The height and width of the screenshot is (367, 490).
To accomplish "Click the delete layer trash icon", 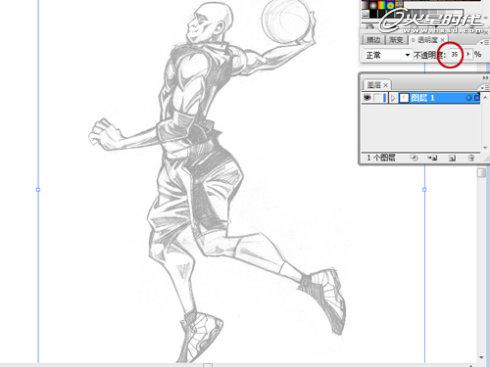I will coord(471,158).
